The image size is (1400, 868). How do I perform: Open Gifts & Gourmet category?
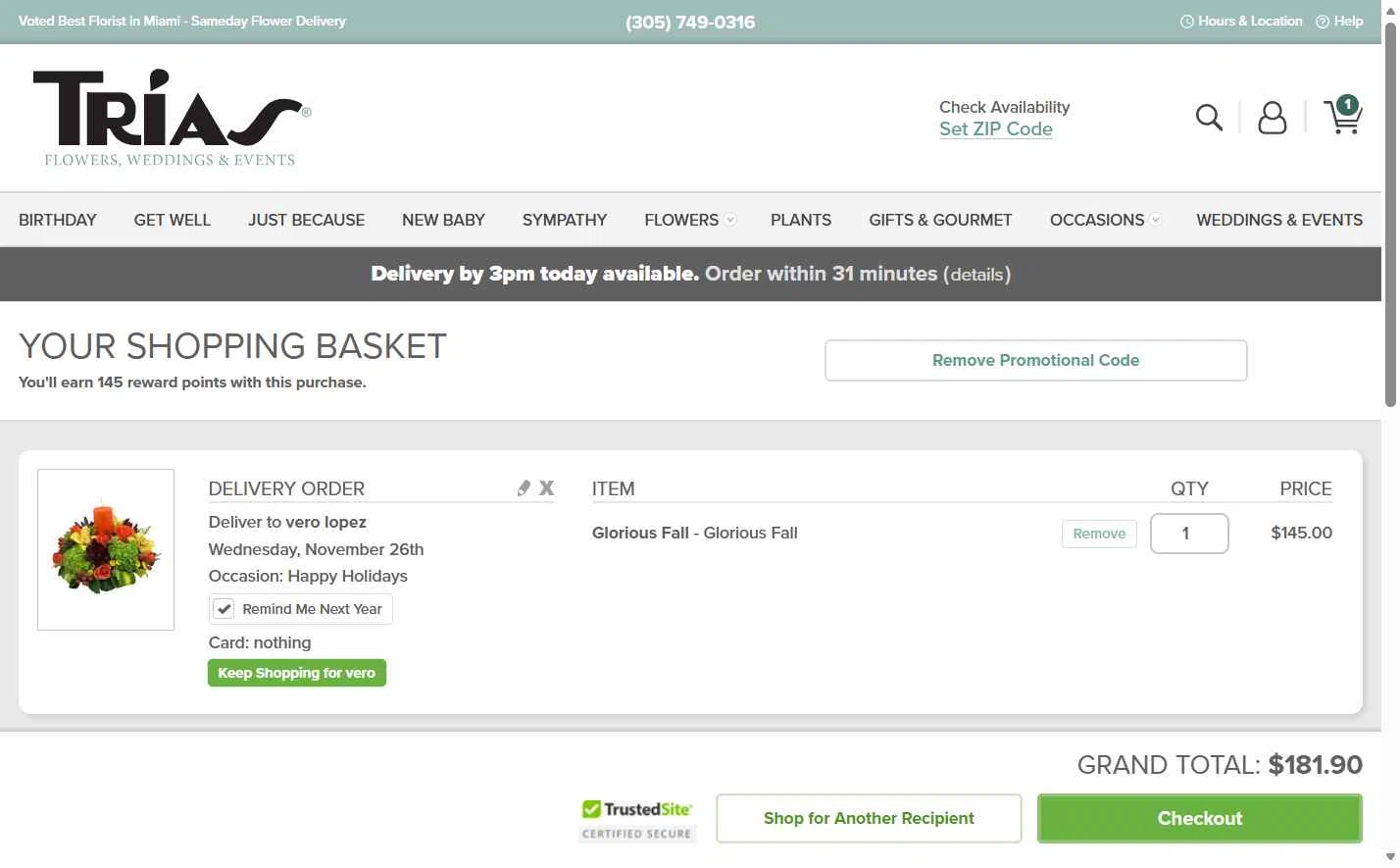pos(940,220)
